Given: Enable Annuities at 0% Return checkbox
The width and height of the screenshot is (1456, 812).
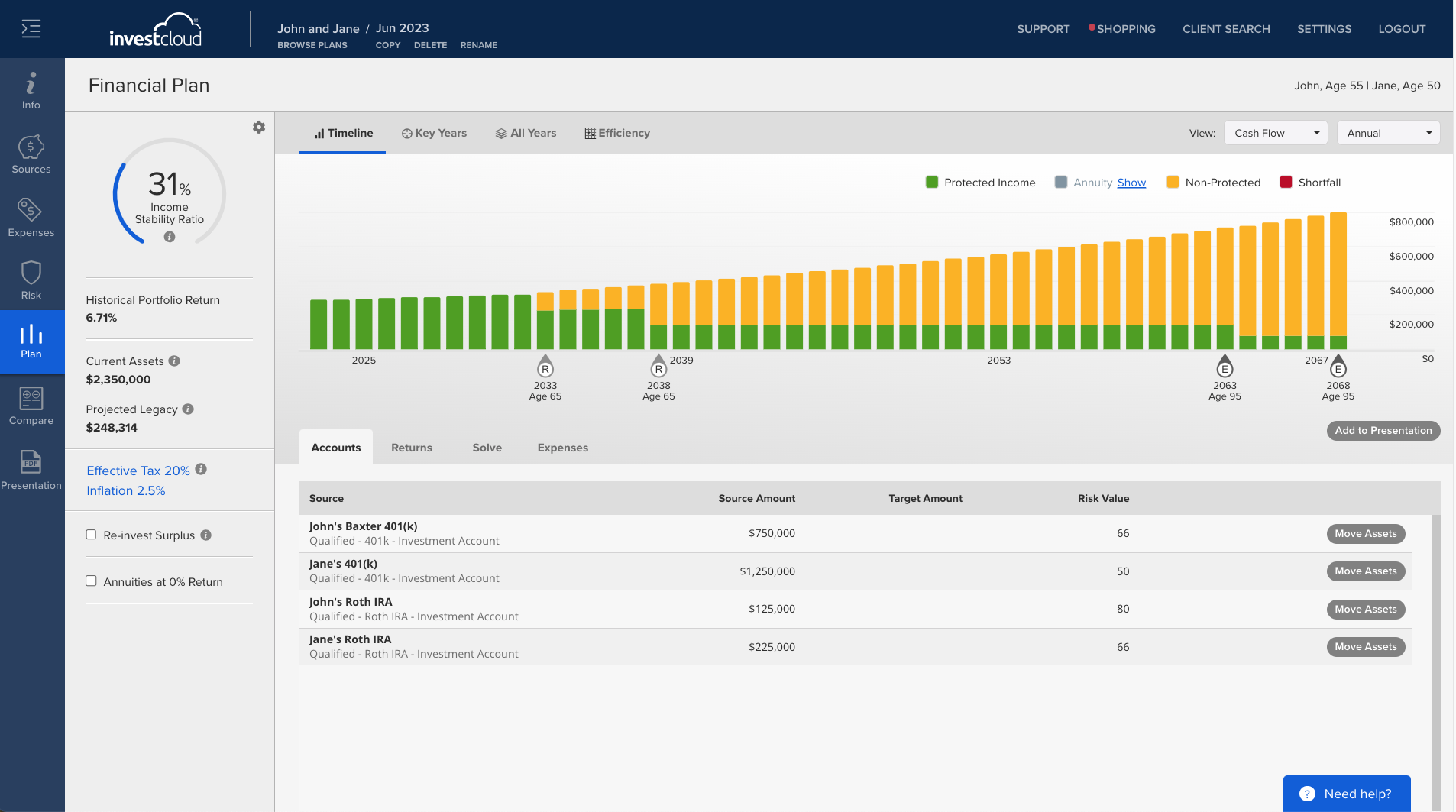Looking at the screenshot, I should (x=91, y=581).
